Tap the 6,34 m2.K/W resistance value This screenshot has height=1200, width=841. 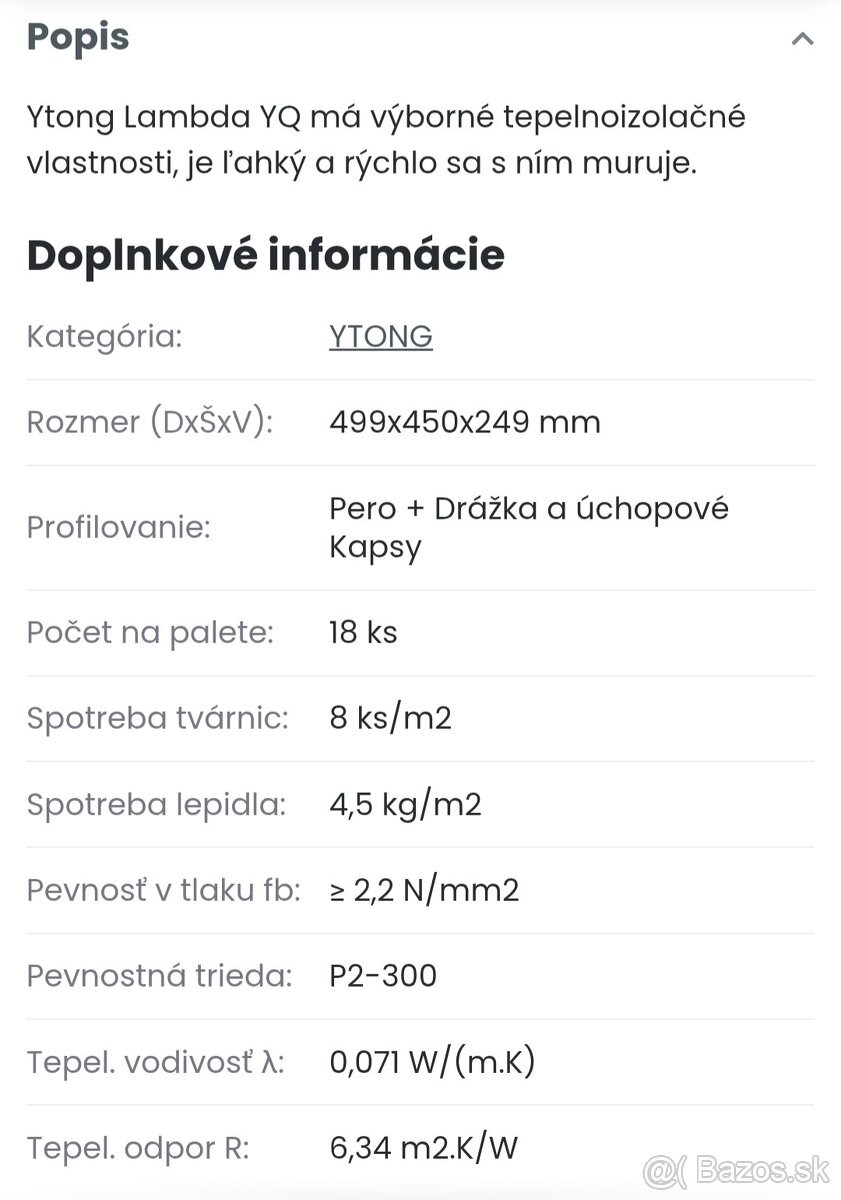423,1148
